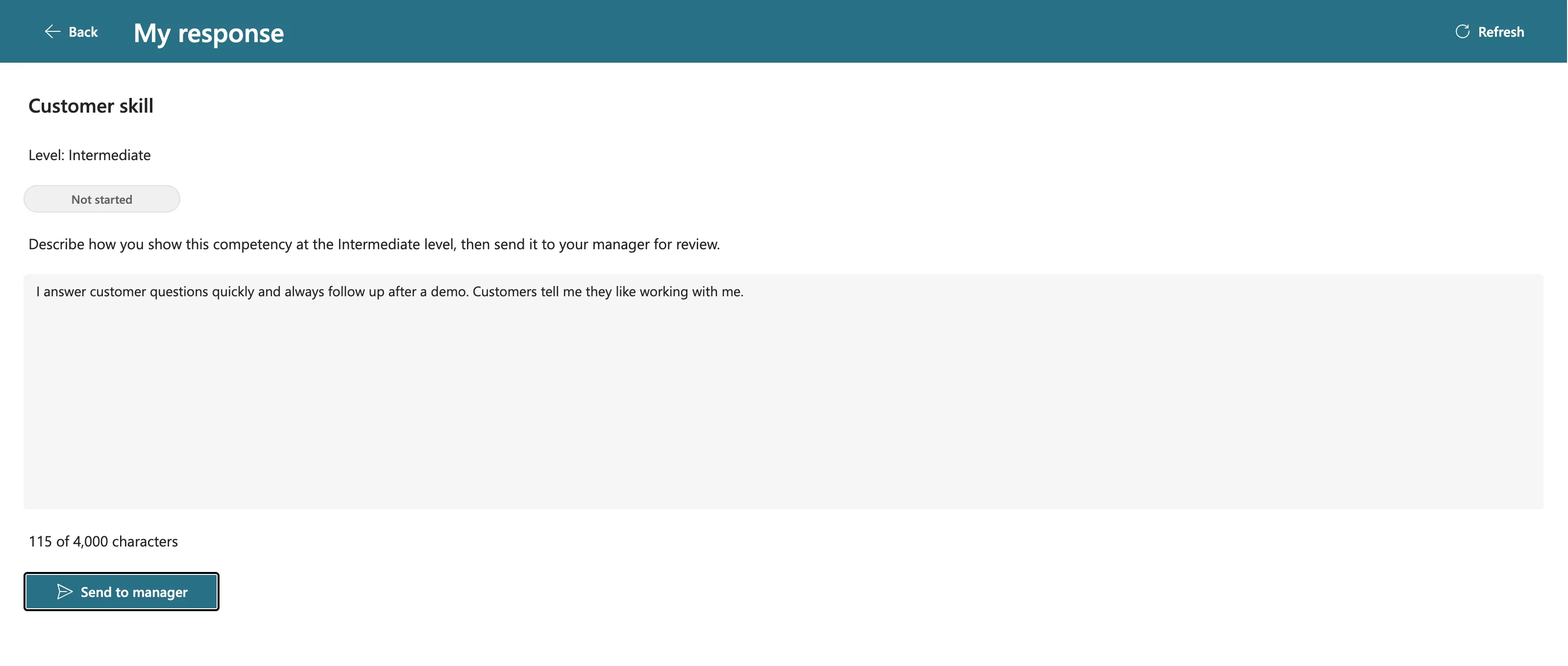Send the response to manager

coord(121,591)
